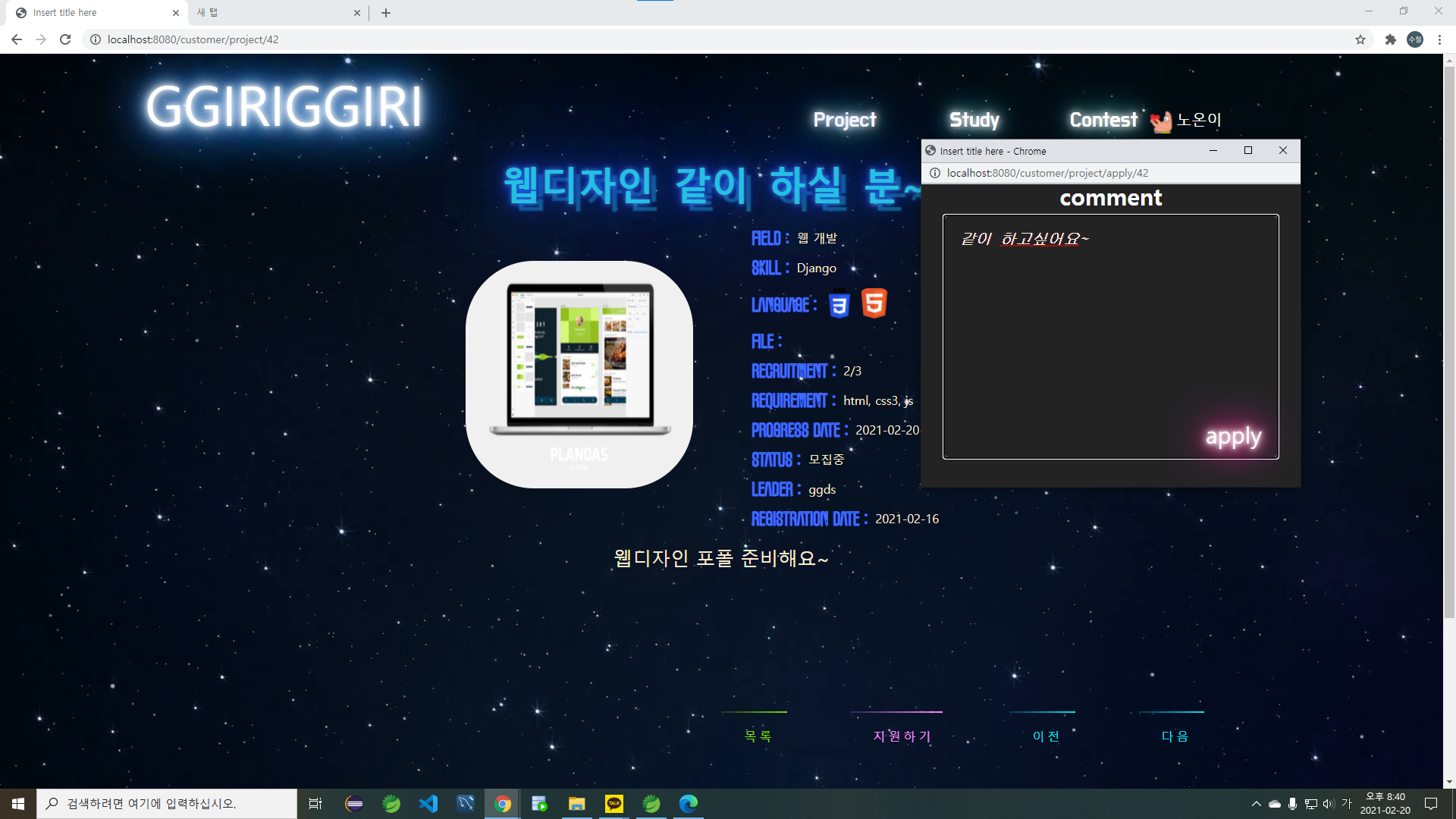Open the Study navigation menu
Image resolution: width=1456 pixels, height=819 pixels.
click(974, 119)
